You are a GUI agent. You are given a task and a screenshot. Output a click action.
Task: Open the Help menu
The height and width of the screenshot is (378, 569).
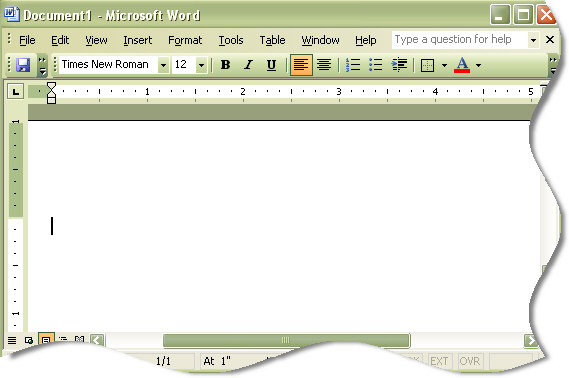tap(365, 40)
